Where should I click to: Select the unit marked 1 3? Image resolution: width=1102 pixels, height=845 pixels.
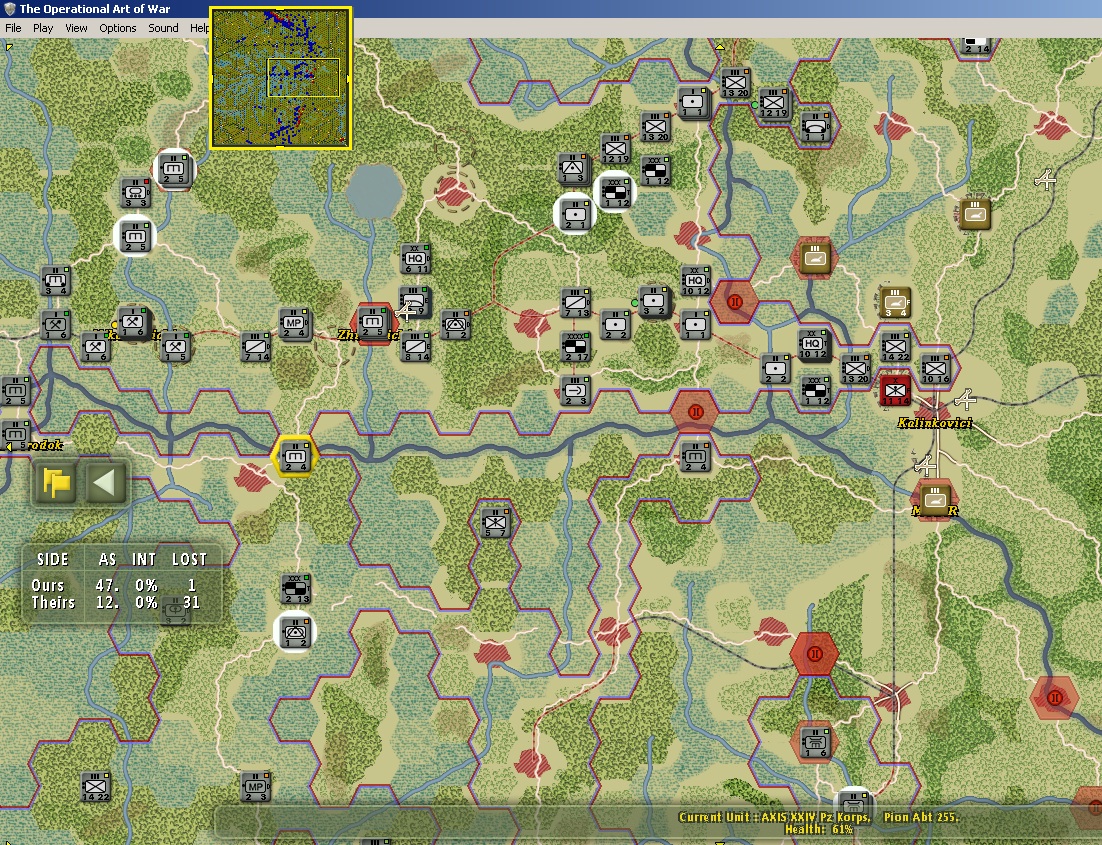point(573,169)
